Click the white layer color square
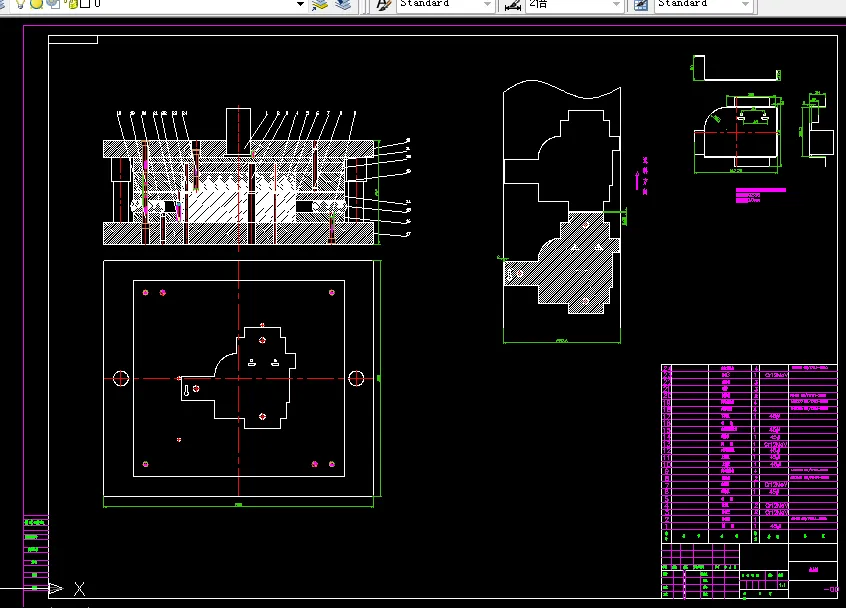846x608 pixels. click(x=85, y=4)
